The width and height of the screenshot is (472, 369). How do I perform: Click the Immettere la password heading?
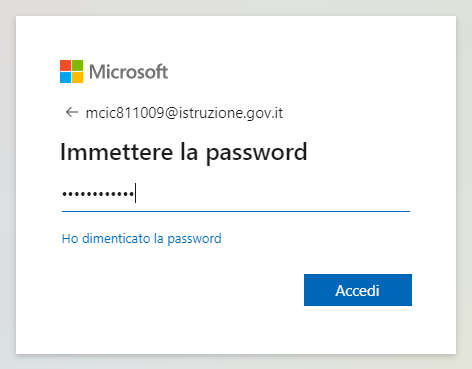click(183, 152)
